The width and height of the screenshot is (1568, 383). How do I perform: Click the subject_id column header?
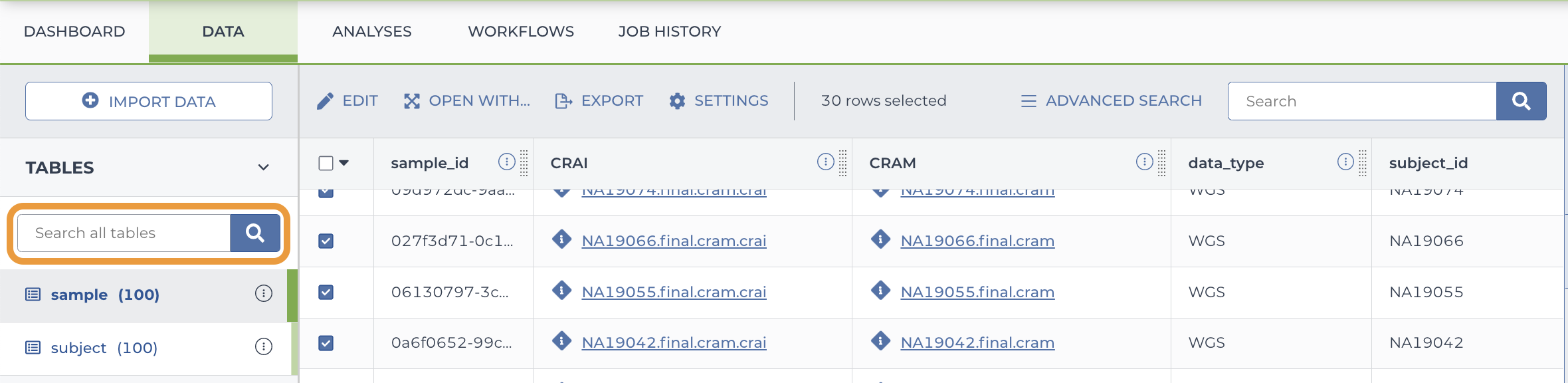click(x=1428, y=163)
